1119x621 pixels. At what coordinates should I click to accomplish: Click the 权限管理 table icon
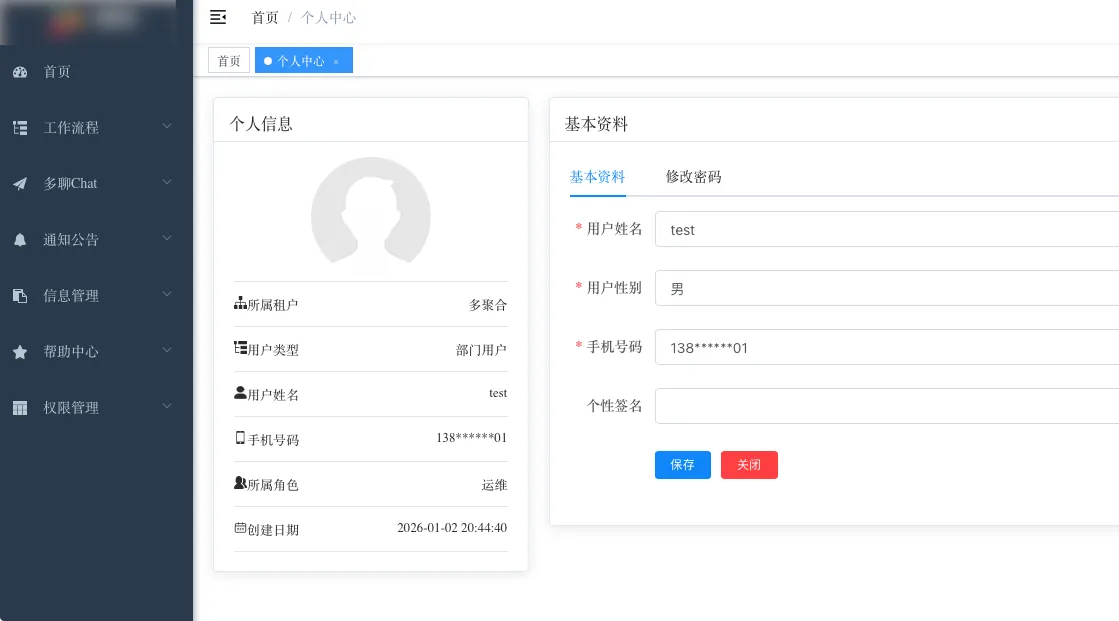pyautogui.click(x=20, y=408)
